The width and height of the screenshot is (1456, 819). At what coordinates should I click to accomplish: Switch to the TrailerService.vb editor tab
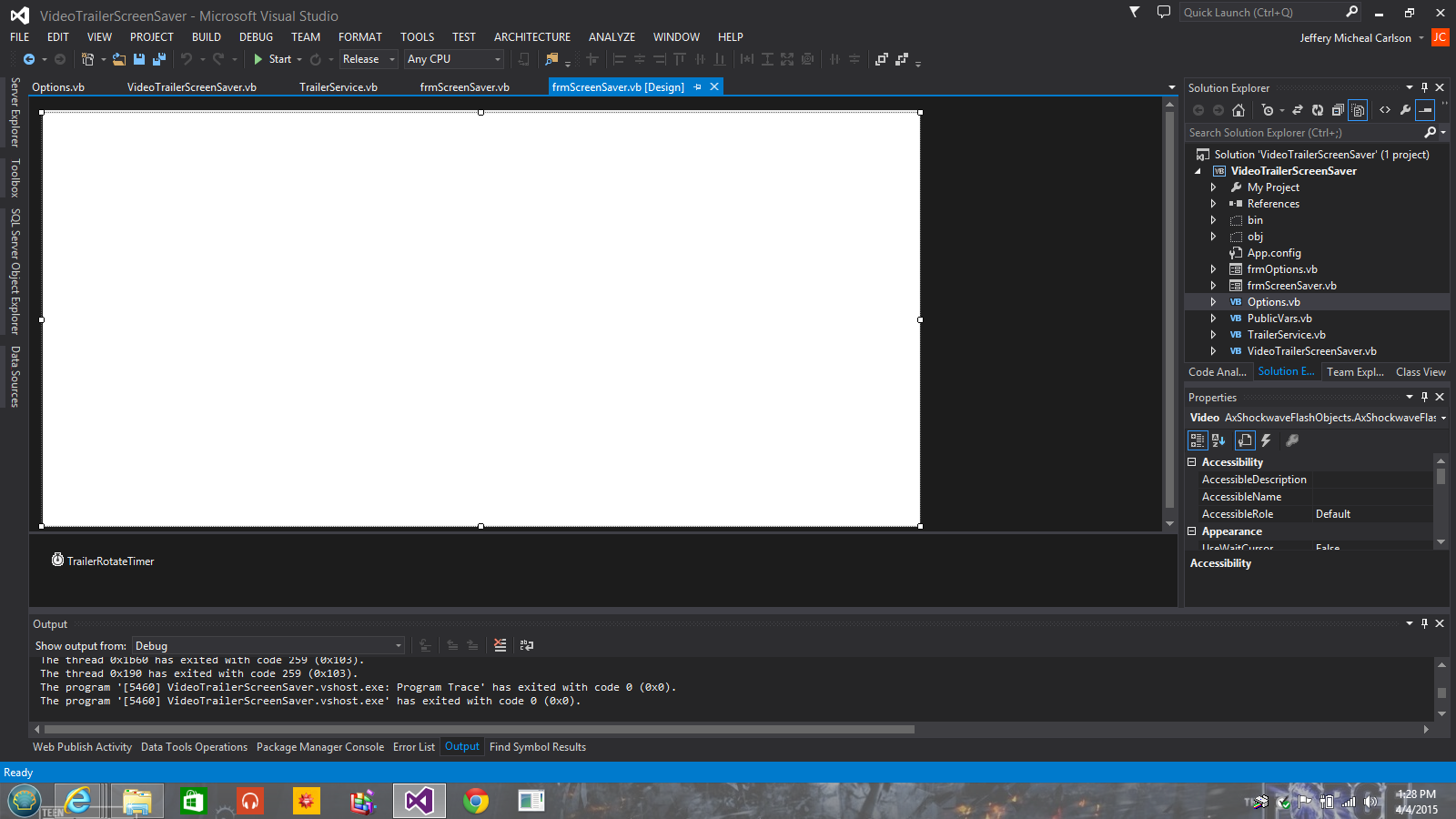tap(339, 87)
